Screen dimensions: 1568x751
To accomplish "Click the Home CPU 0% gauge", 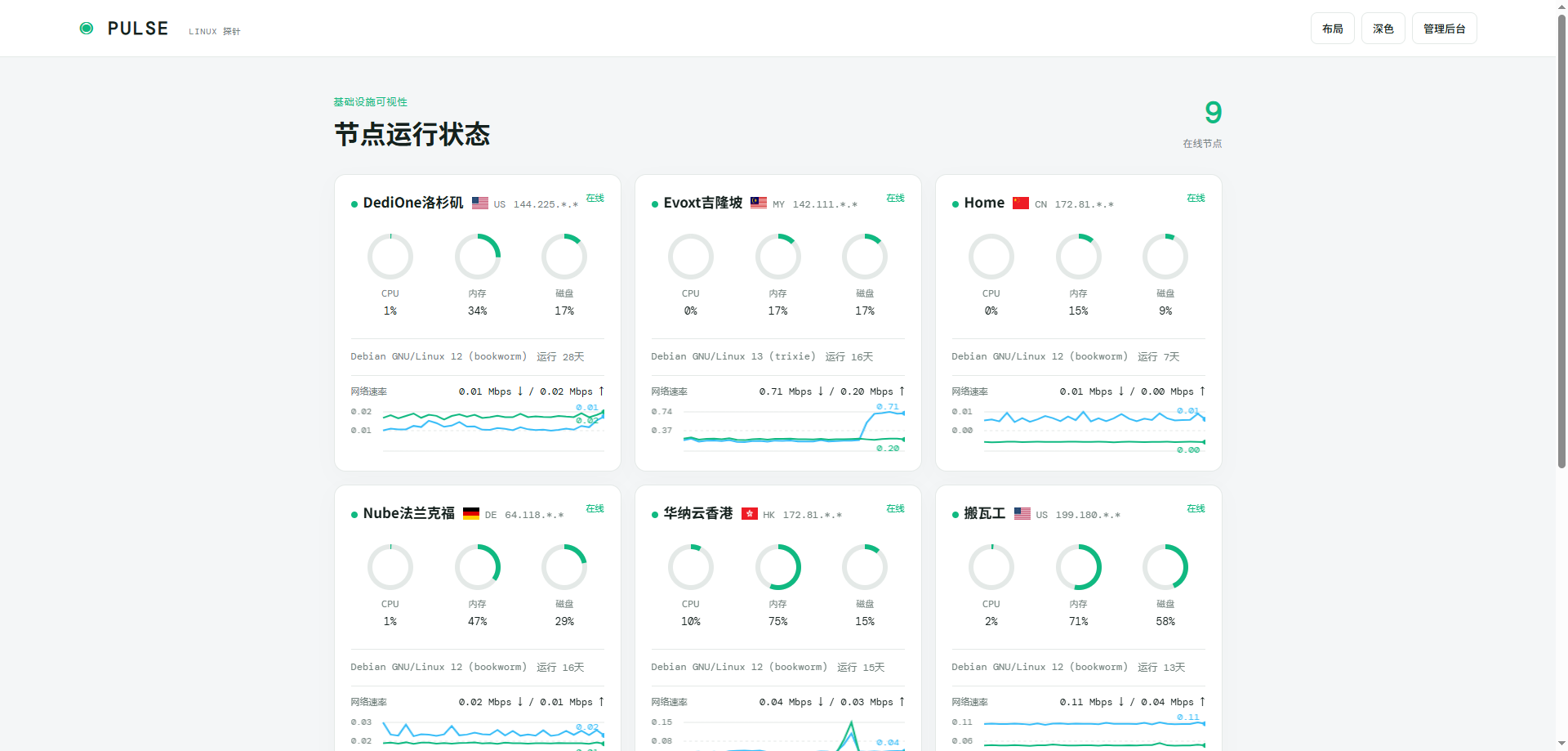I will [x=991, y=257].
